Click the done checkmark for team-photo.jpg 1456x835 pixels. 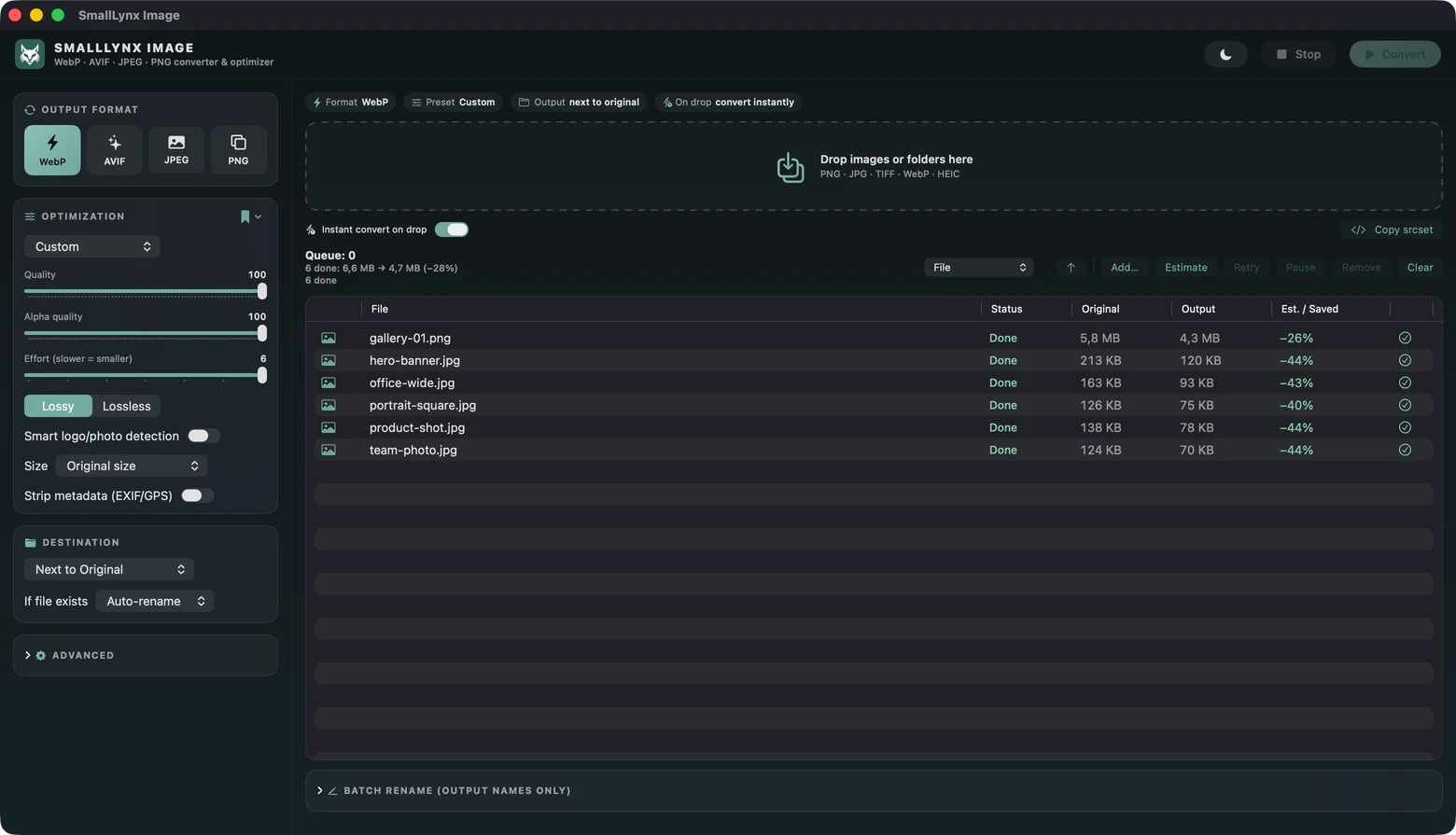[x=1405, y=450]
